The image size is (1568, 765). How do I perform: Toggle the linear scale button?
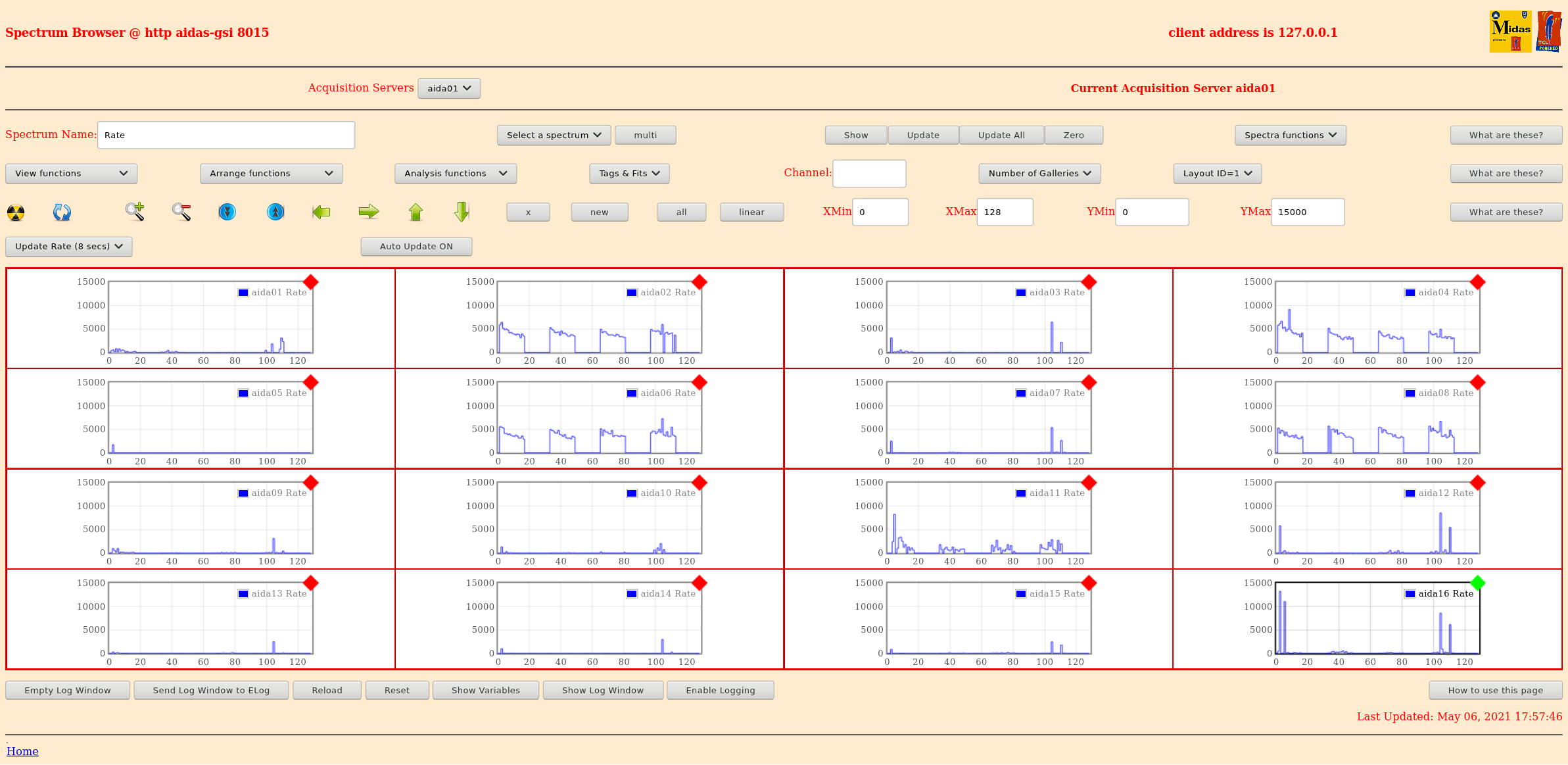pyautogui.click(x=751, y=212)
